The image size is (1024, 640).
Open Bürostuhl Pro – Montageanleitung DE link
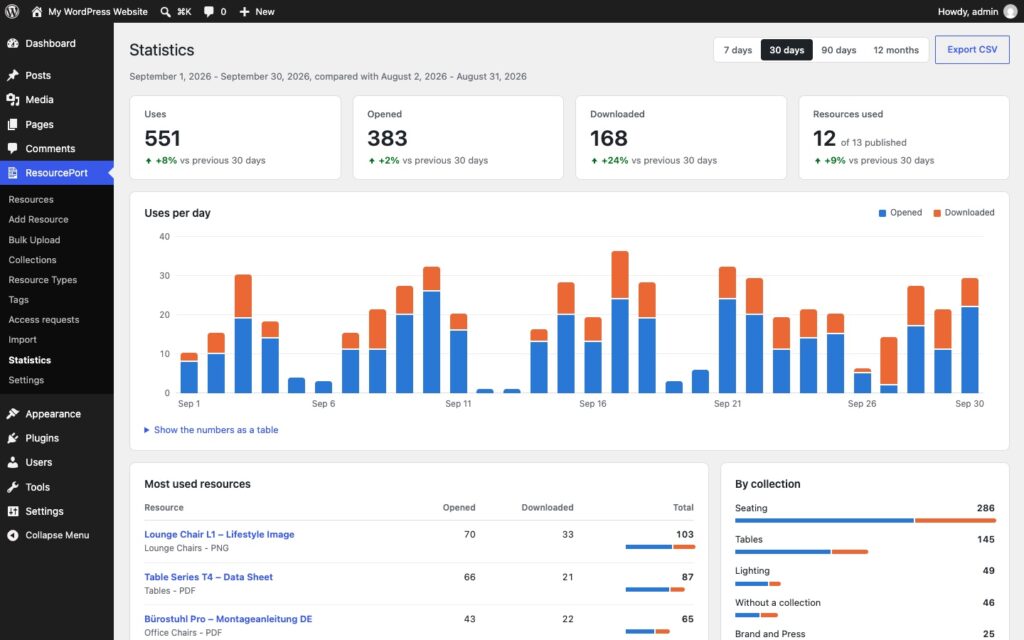click(x=228, y=618)
